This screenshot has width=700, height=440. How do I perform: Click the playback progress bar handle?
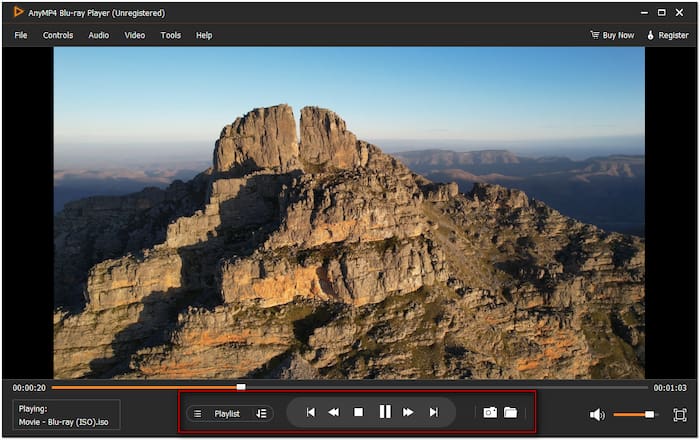tap(241, 386)
